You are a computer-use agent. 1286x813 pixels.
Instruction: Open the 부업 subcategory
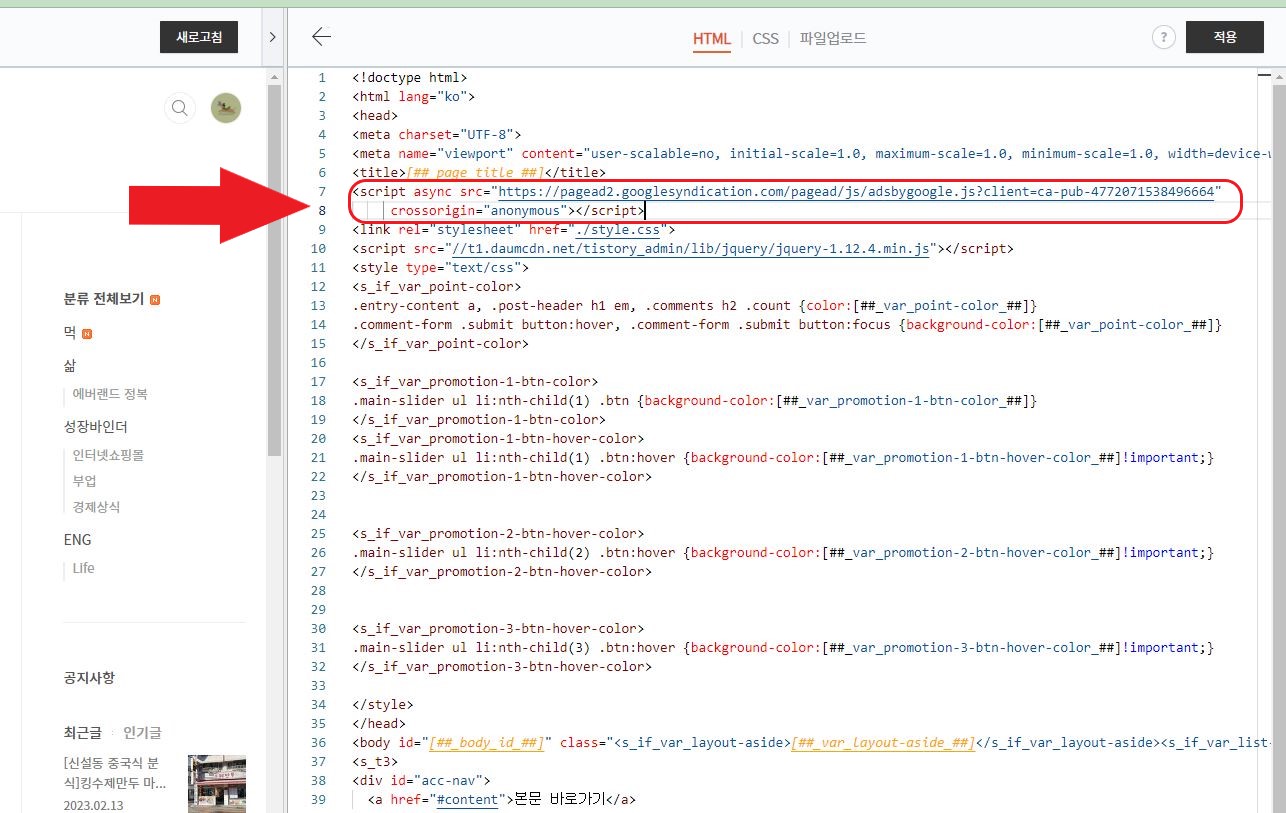coord(84,481)
